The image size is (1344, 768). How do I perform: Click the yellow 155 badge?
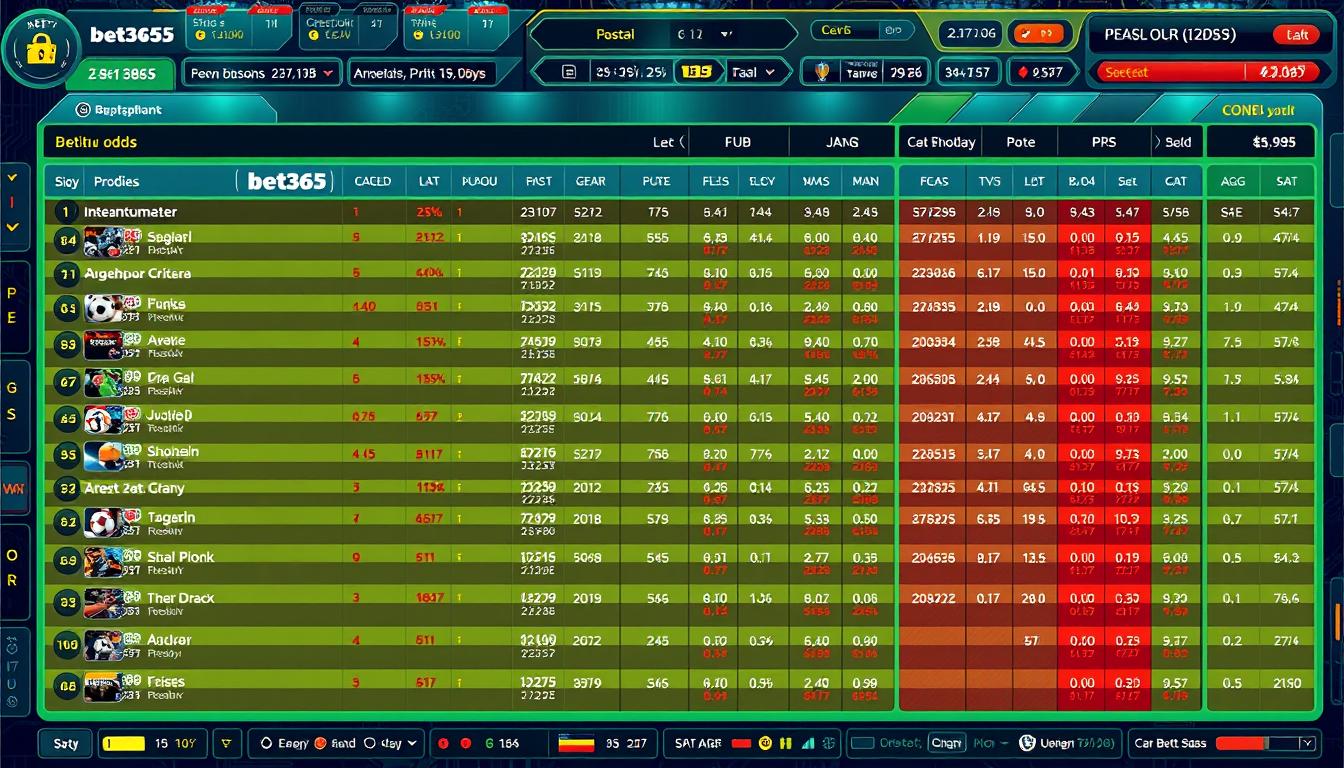pyautogui.click(x=696, y=72)
